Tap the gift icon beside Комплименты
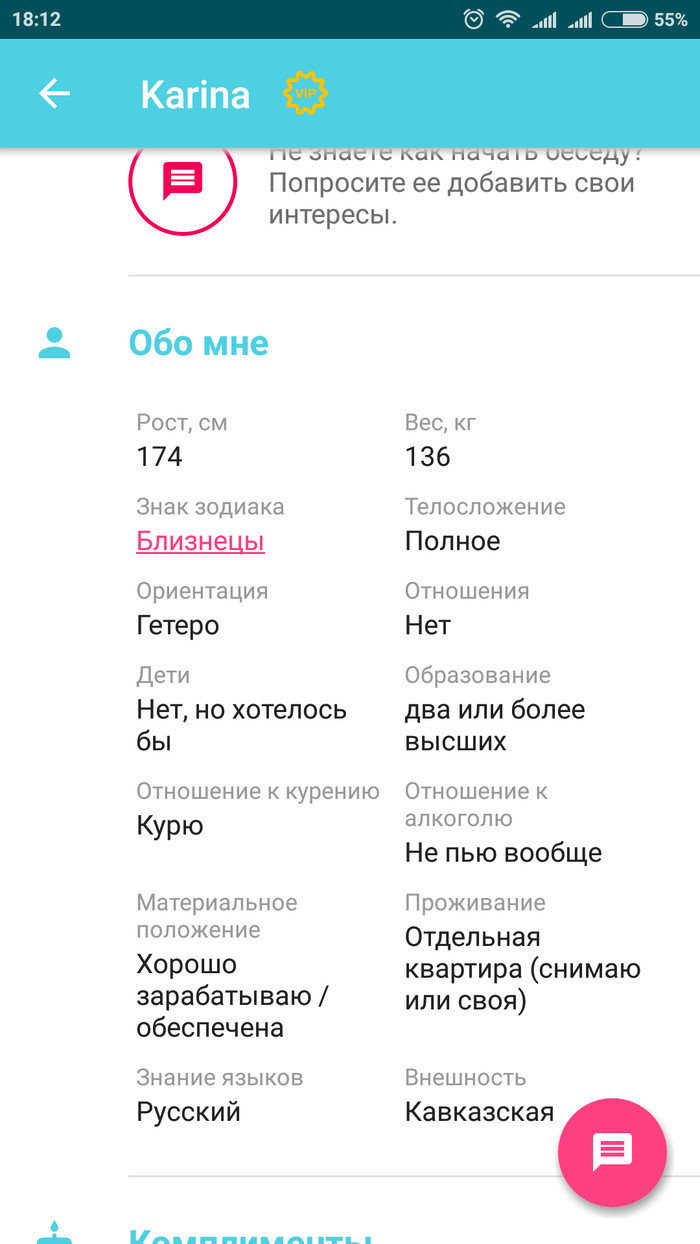The image size is (700, 1244). click(54, 1232)
